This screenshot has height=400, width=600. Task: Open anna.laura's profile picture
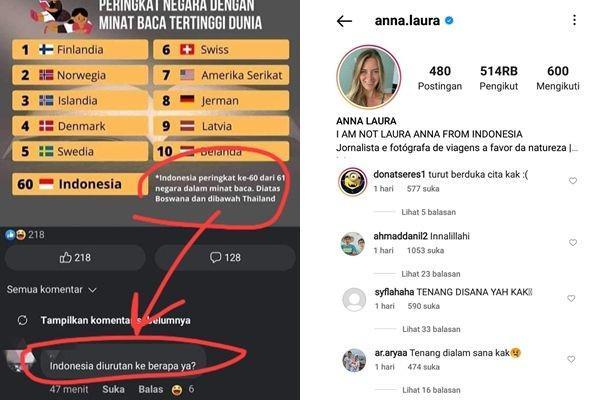tap(368, 77)
